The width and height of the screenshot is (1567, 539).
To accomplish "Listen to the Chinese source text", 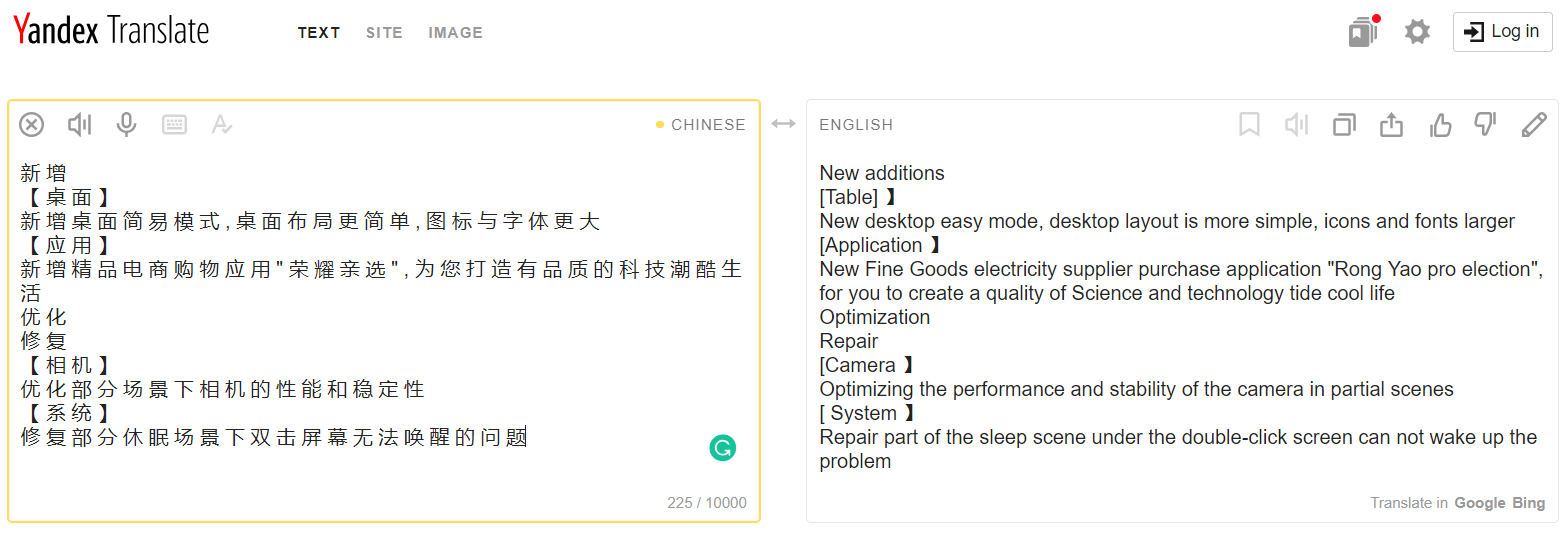I will tap(79, 125).
